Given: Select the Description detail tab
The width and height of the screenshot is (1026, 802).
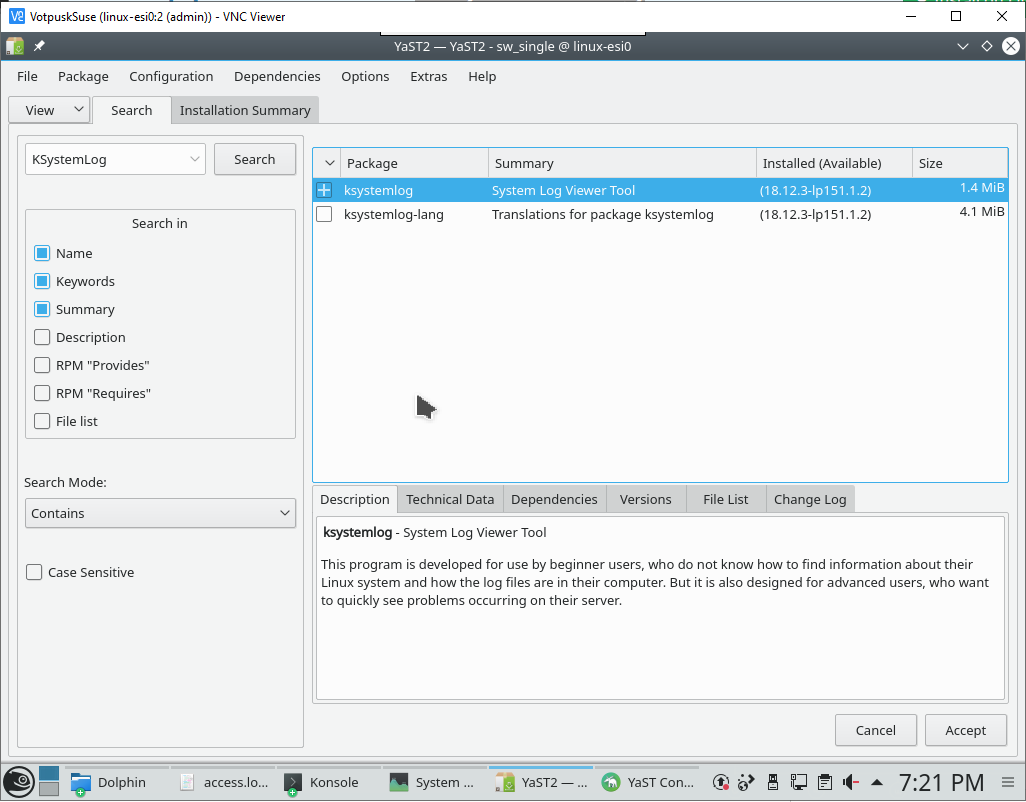Looking at the screenshot, I should tap(355, 499).
